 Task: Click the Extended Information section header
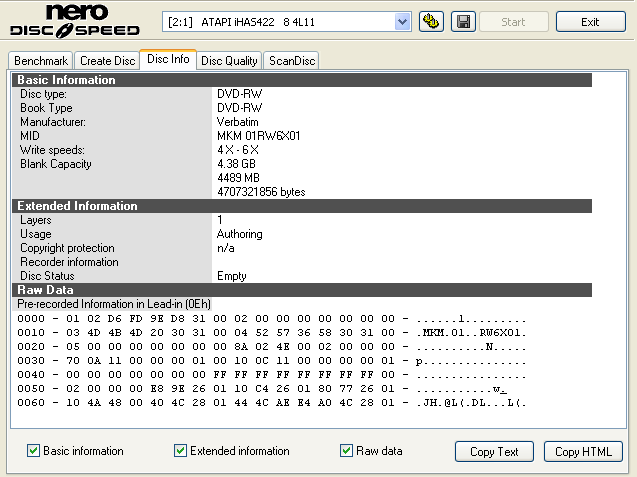click(x=302, y=206)
